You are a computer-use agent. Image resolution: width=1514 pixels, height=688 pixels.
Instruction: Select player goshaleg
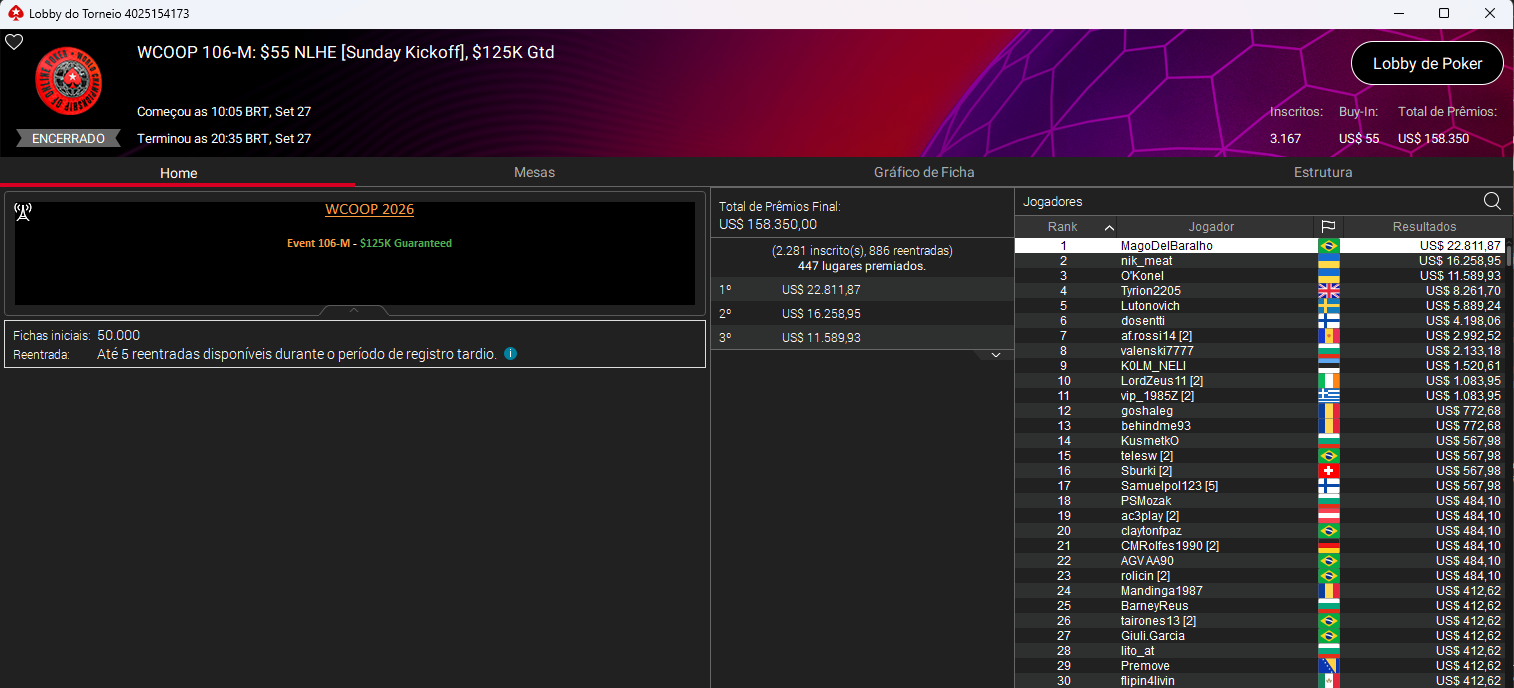pos(1260,411)
